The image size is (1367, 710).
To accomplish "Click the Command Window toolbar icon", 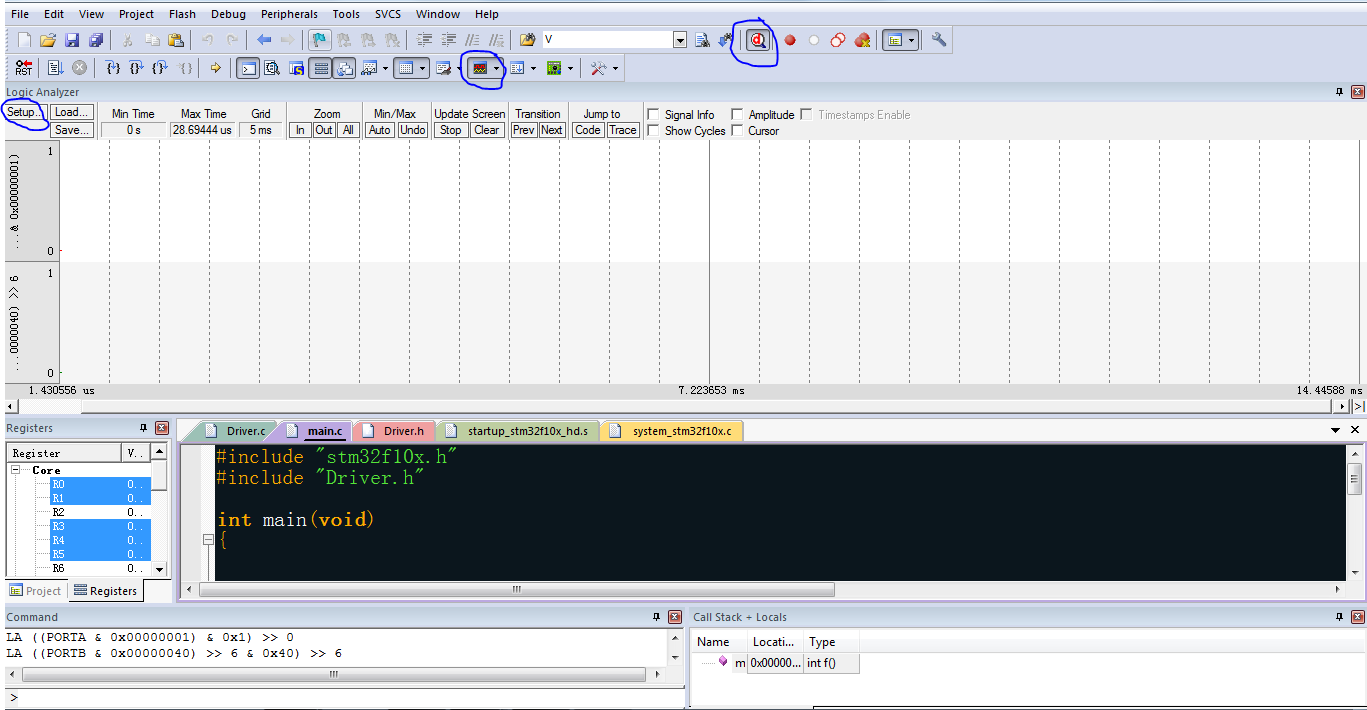I will 246,68.
